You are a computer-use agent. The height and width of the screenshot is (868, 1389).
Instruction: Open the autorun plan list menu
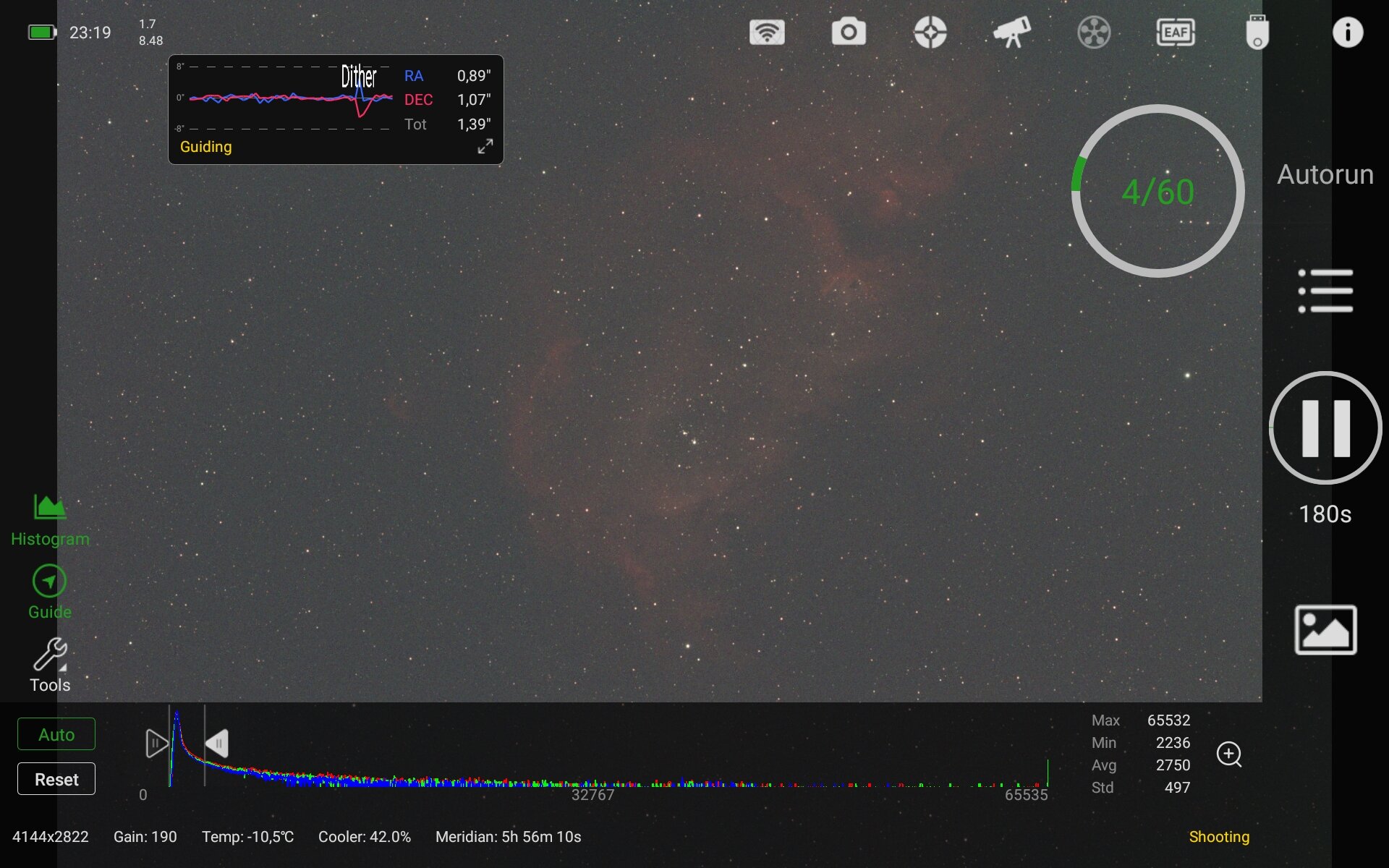coord(1325,291)
